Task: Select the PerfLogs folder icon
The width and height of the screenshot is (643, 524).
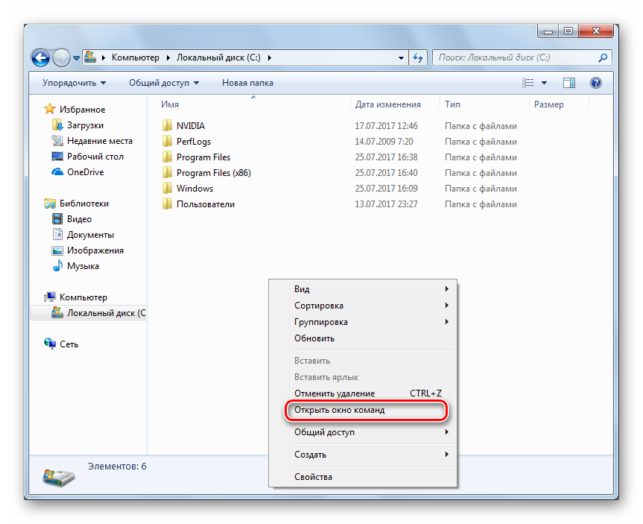Action: click(167, 141)
